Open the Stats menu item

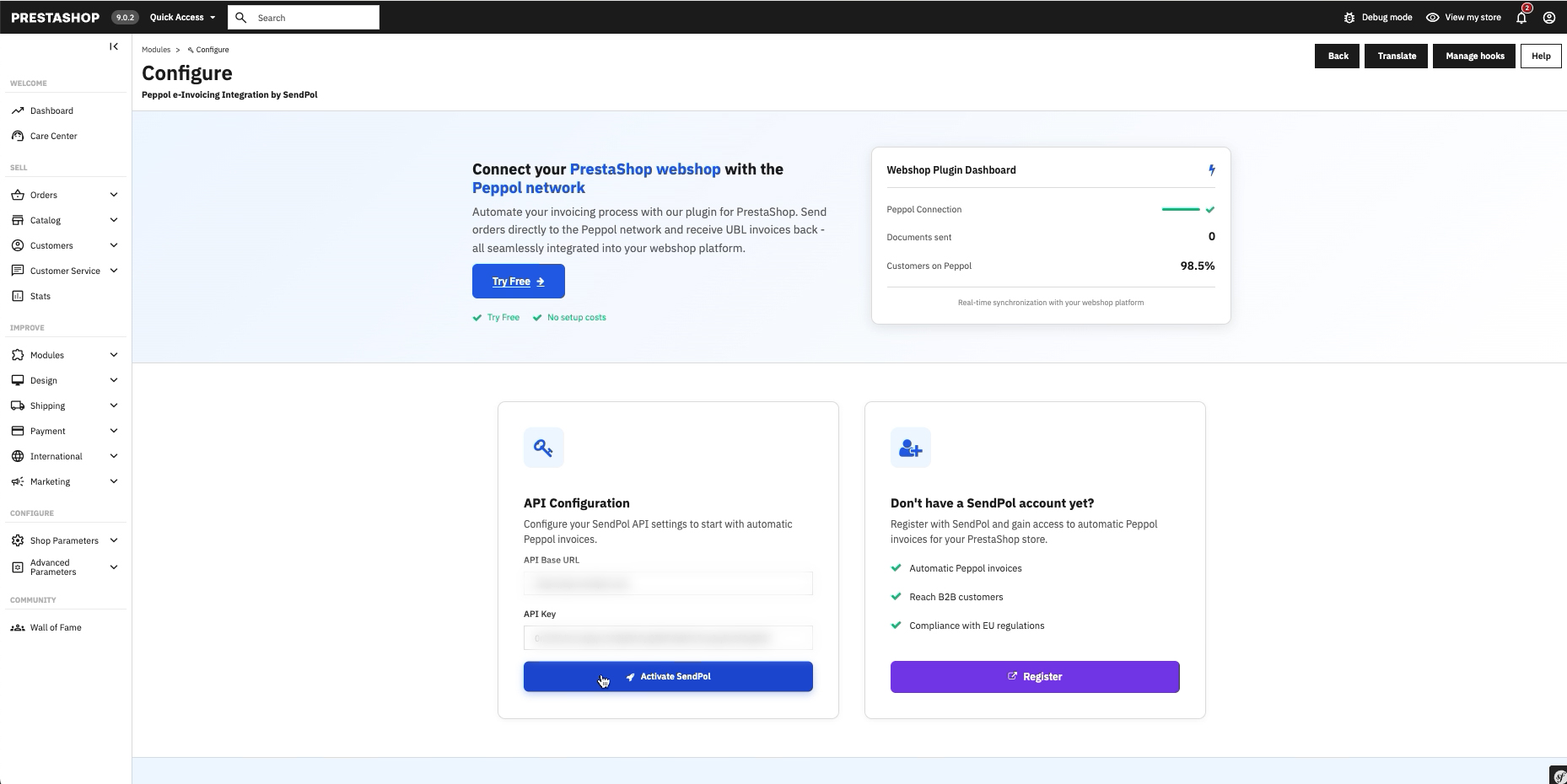pos(40,296)
